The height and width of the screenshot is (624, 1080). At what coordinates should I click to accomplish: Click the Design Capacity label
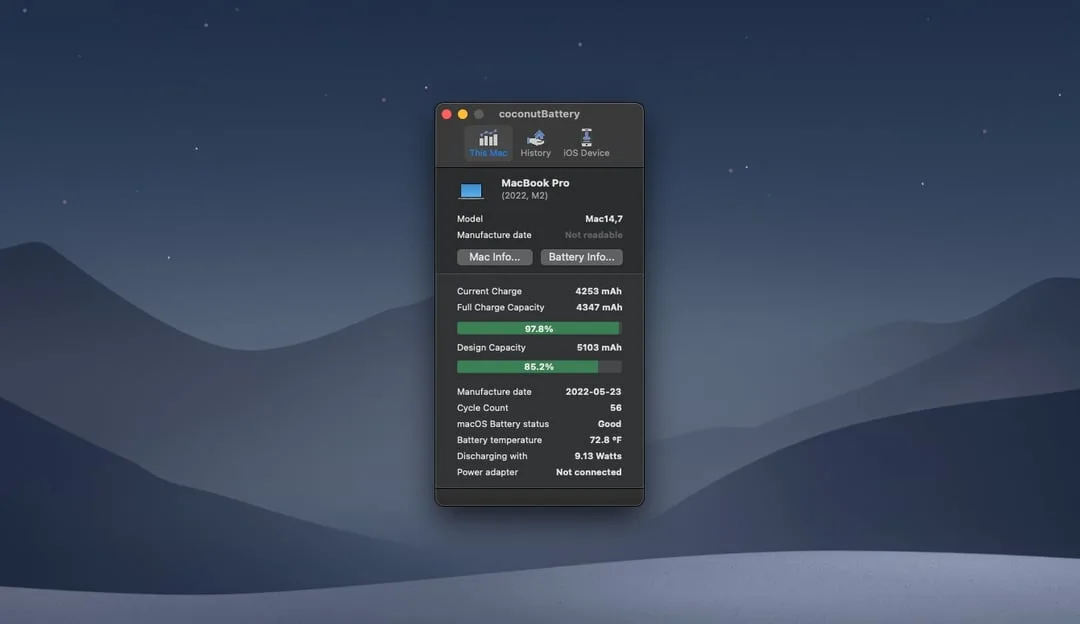pyautogui.click(x=491, y=347)
